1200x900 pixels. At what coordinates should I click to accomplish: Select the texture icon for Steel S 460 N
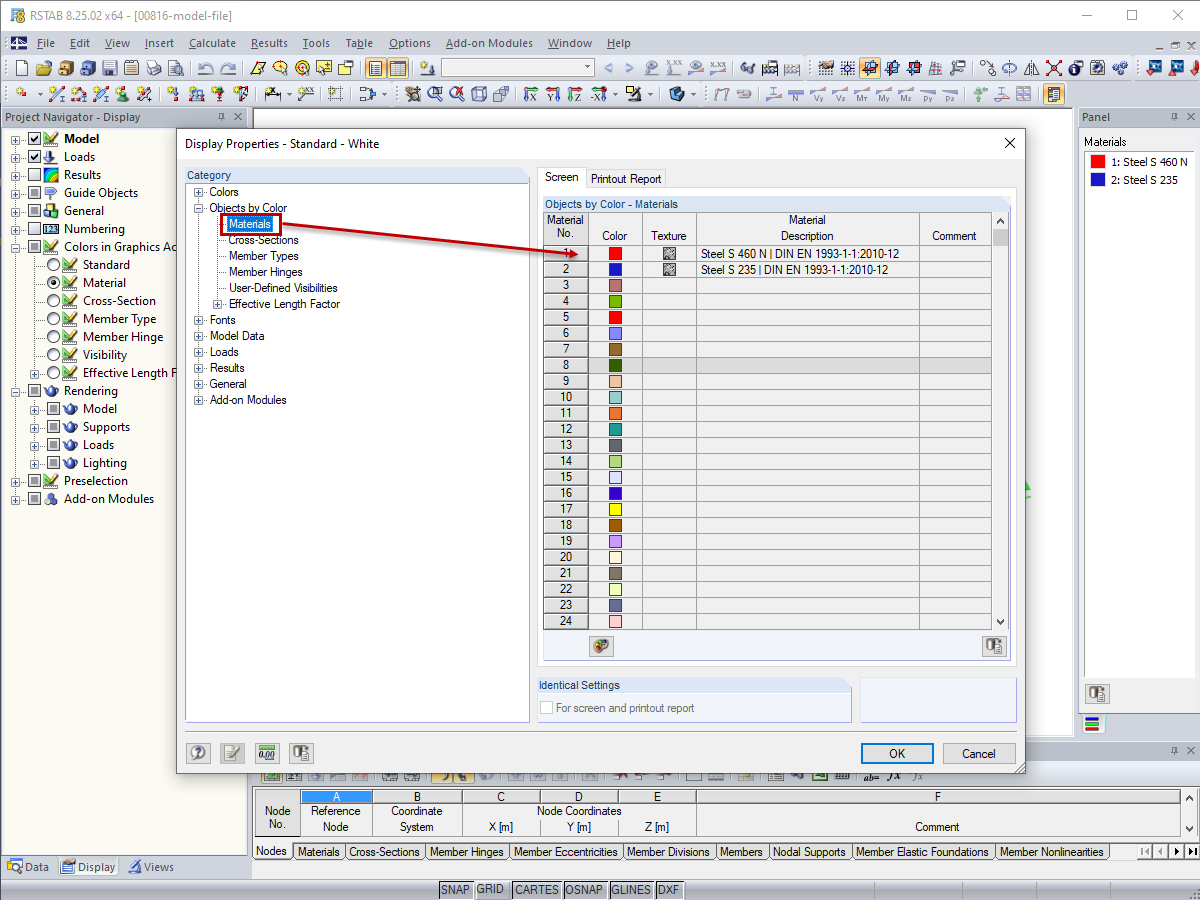coord(668,253)
